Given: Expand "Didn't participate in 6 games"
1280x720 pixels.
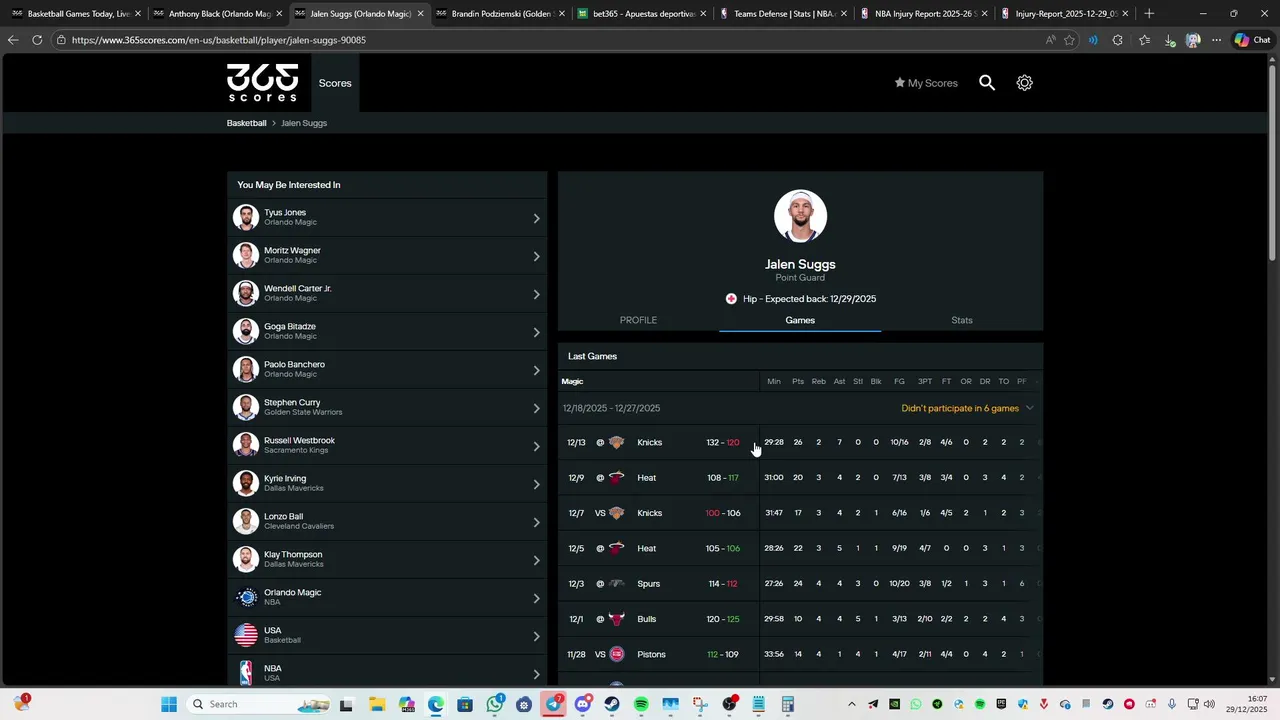Looking at the screenshot, I should (x=967, y=408).
